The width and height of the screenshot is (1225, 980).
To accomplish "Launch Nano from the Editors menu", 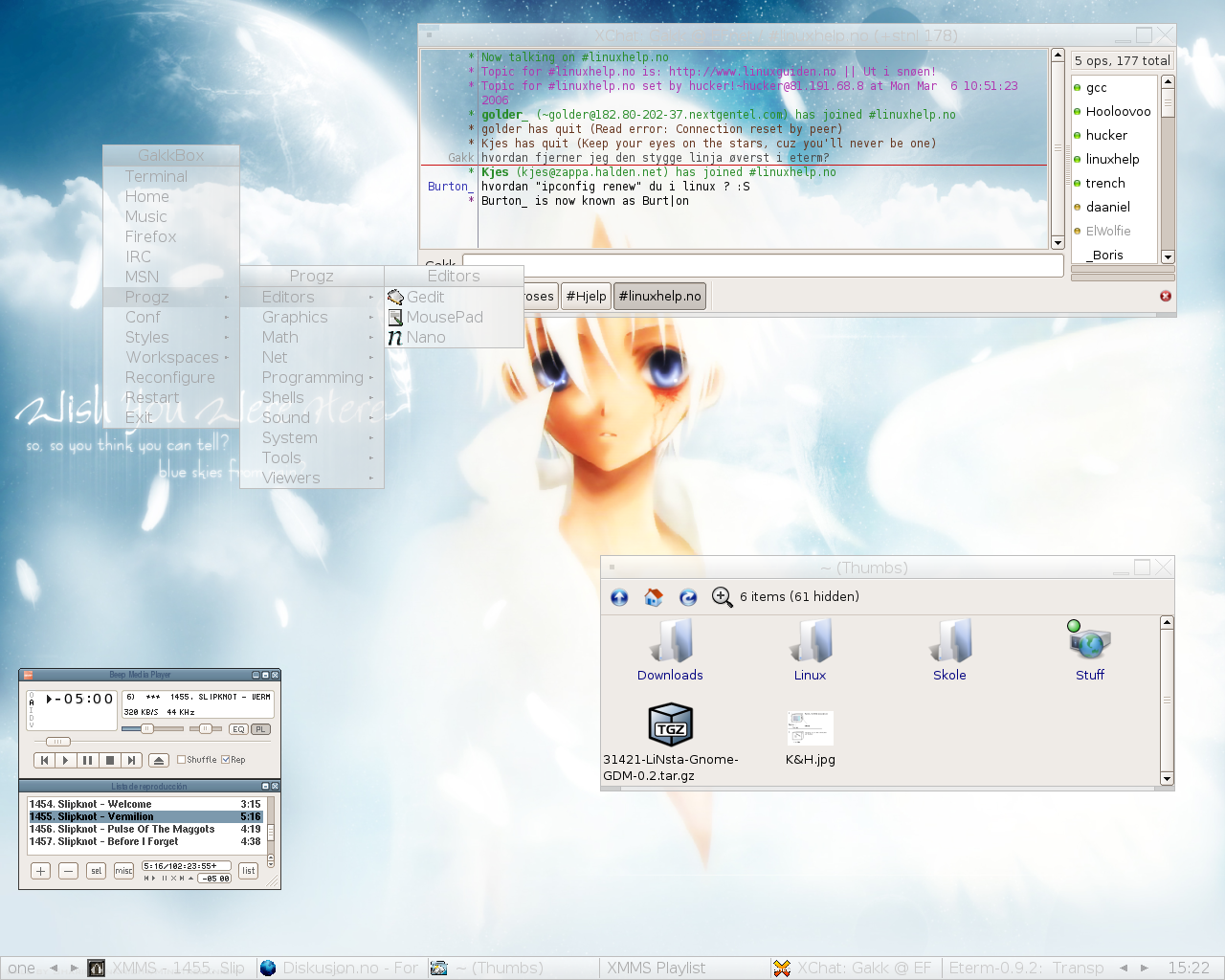I will click(x=454, y=337).
